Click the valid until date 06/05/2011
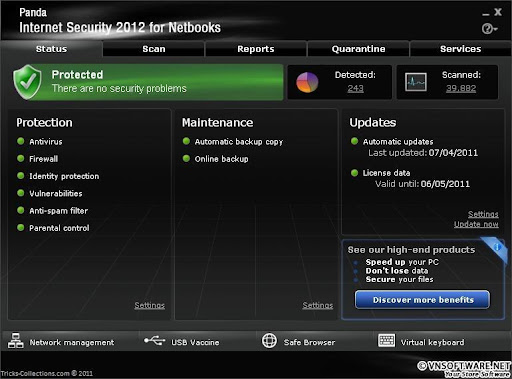 [x=445, y=184]
